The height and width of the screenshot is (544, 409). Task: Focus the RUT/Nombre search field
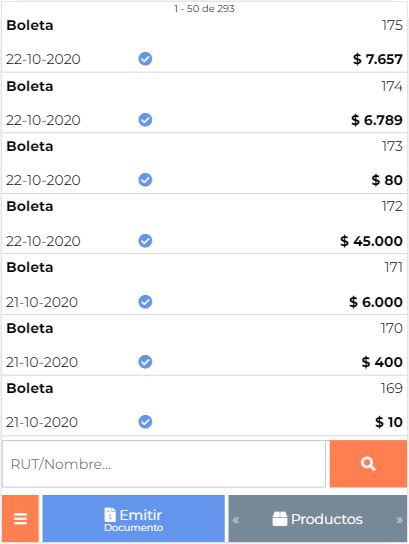click(164, 464)
